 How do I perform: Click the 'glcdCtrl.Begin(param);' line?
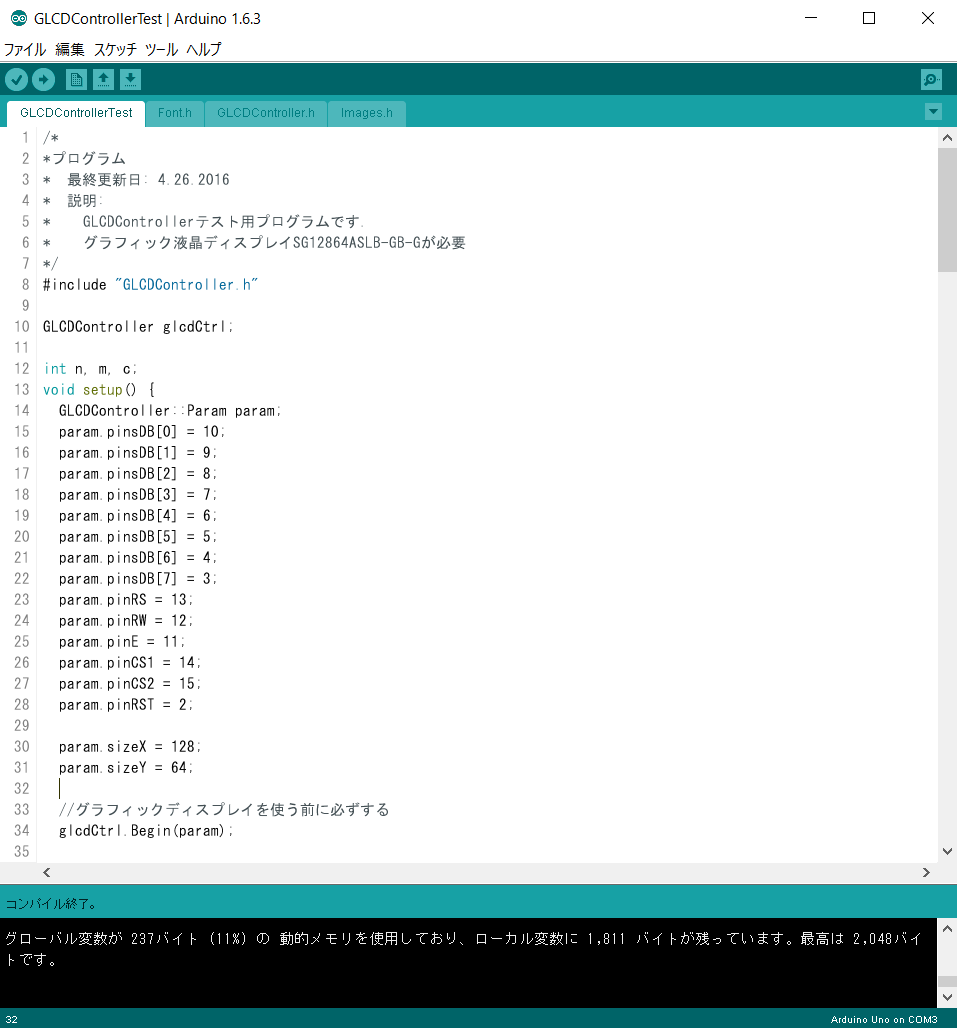tap(146, 830)
